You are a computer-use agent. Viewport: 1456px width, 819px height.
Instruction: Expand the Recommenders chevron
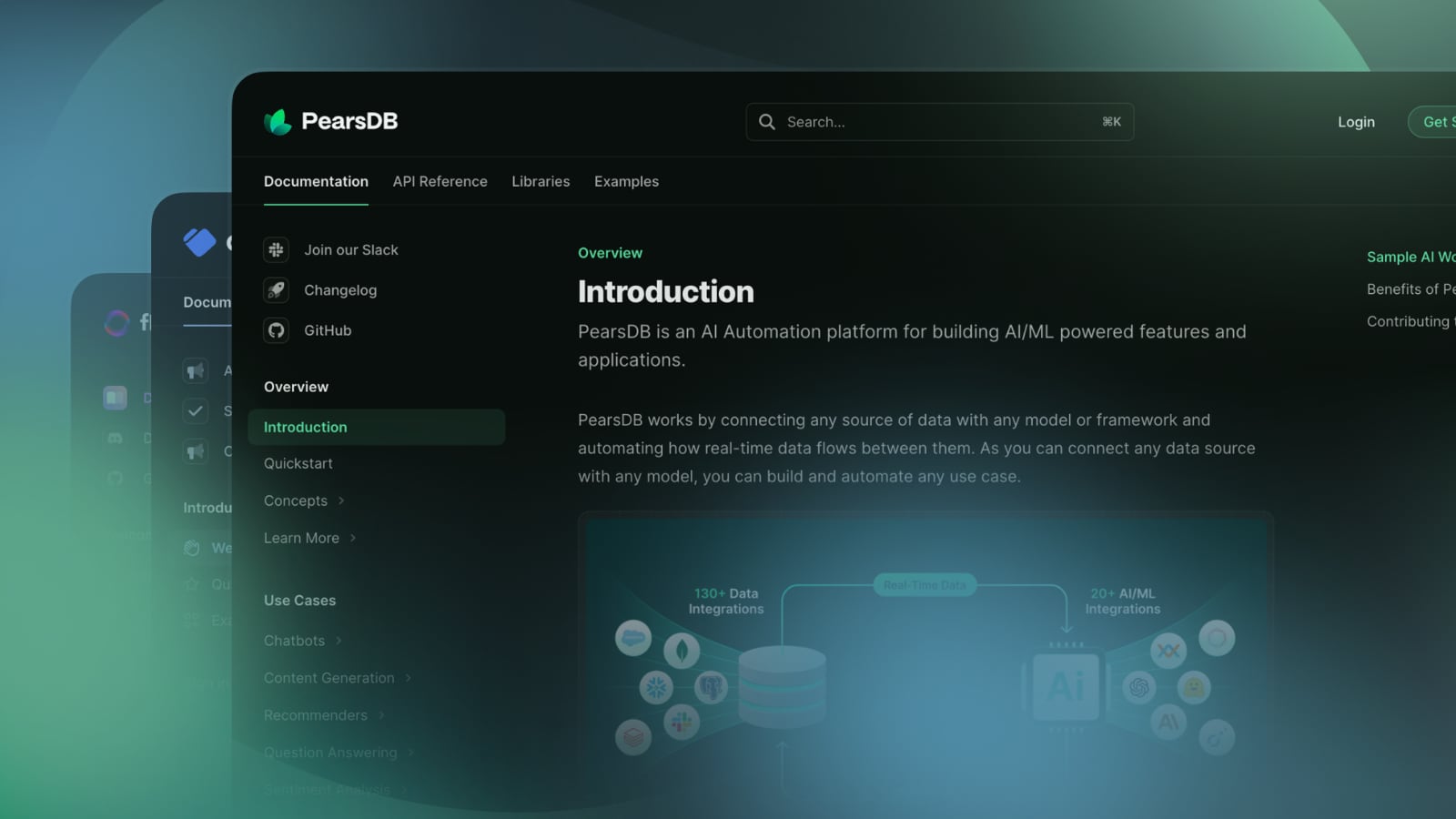click(381, 715)
